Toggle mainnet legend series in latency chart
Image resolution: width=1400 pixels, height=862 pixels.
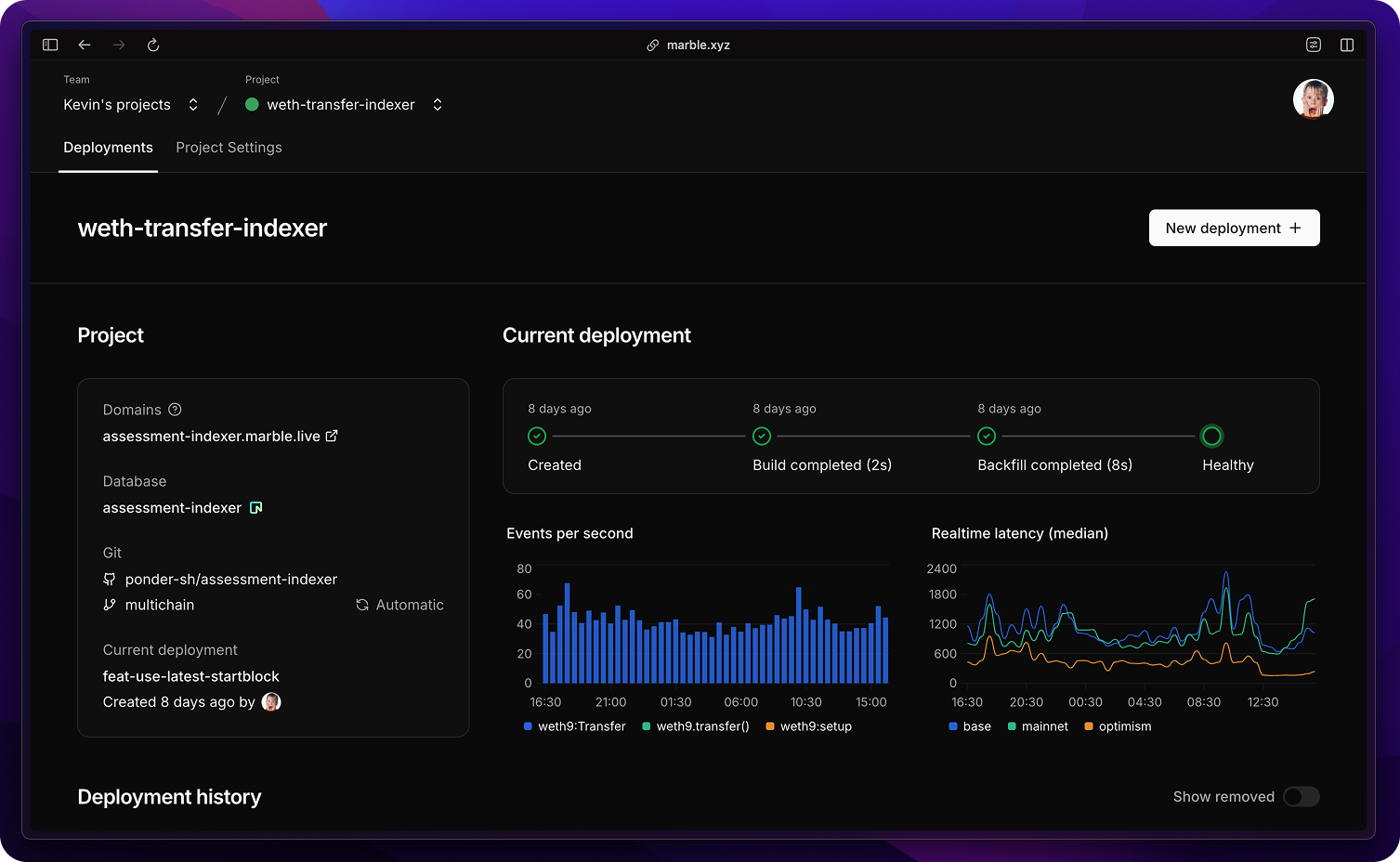(1037, 726)
